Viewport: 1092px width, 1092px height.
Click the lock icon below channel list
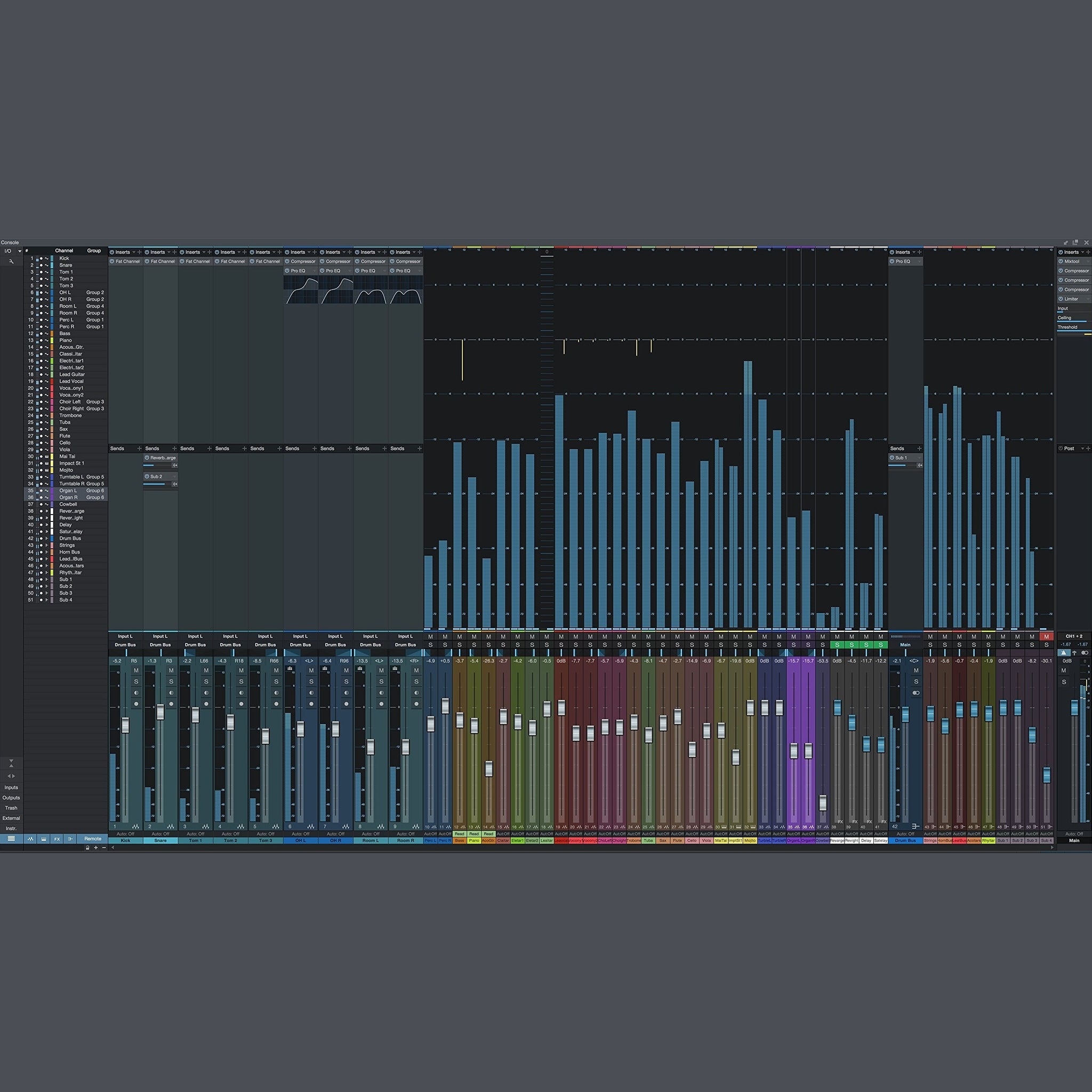click(87, 847)
